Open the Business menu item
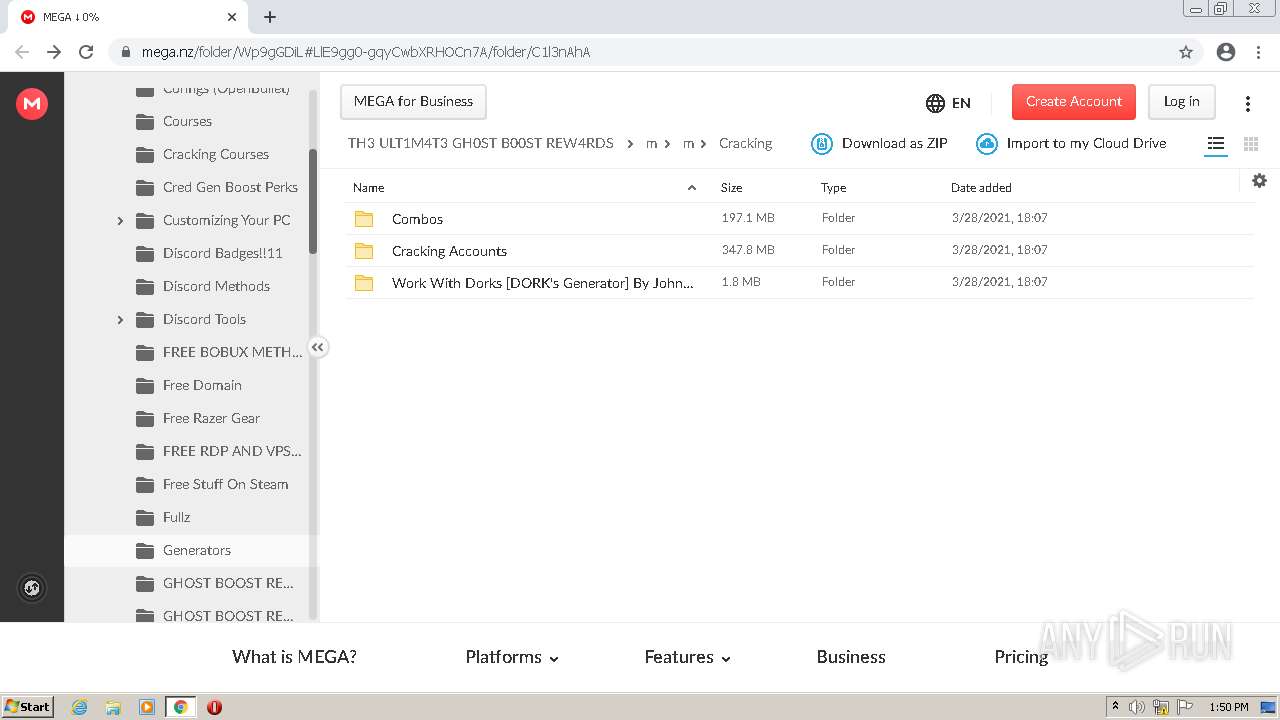The image size is (1280, 720). coord(851,657)
